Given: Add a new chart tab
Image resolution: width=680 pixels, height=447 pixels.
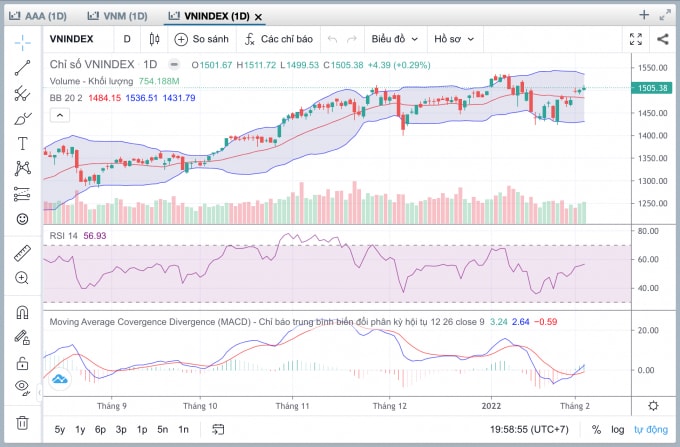Looking at the screenshot, I should (644, 15).
